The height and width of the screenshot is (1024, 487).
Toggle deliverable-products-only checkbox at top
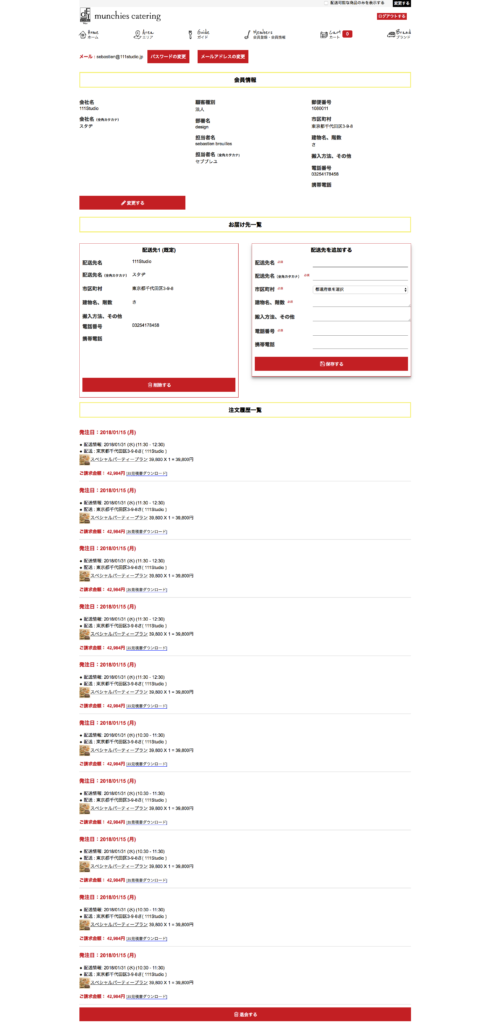point(326,3)
